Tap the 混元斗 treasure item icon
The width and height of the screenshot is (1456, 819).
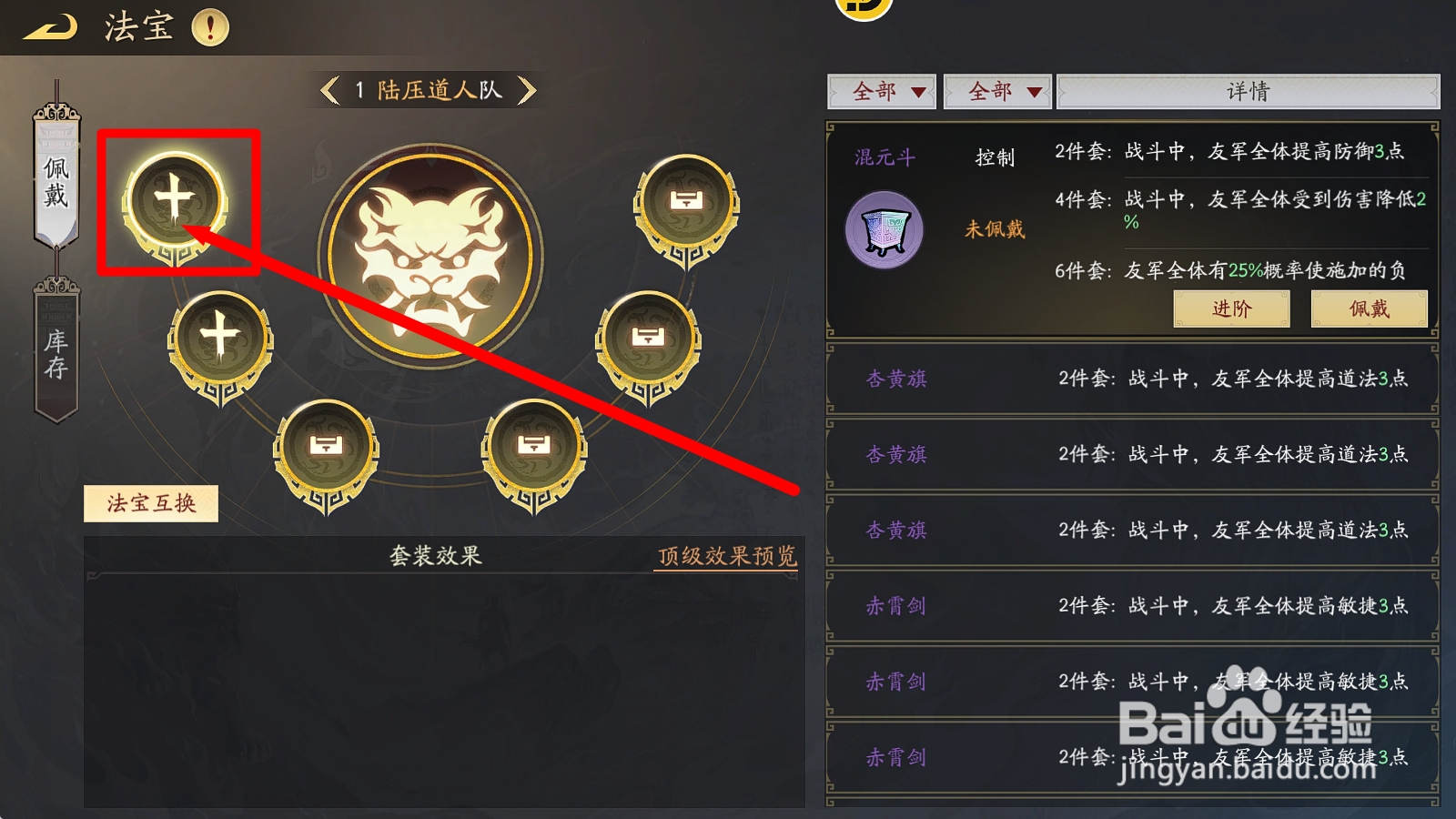pyautogui.click(x=884, y=229)
